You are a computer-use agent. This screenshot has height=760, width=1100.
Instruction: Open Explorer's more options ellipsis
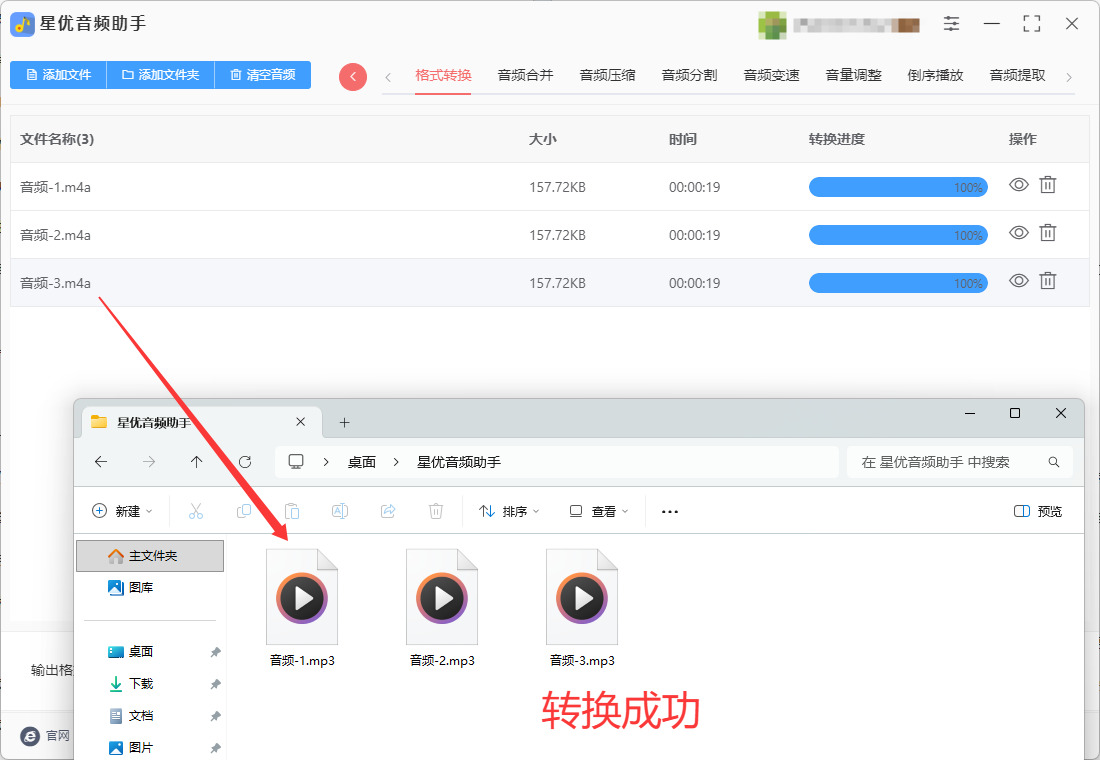pyautogui.click(x=670, y=512)
